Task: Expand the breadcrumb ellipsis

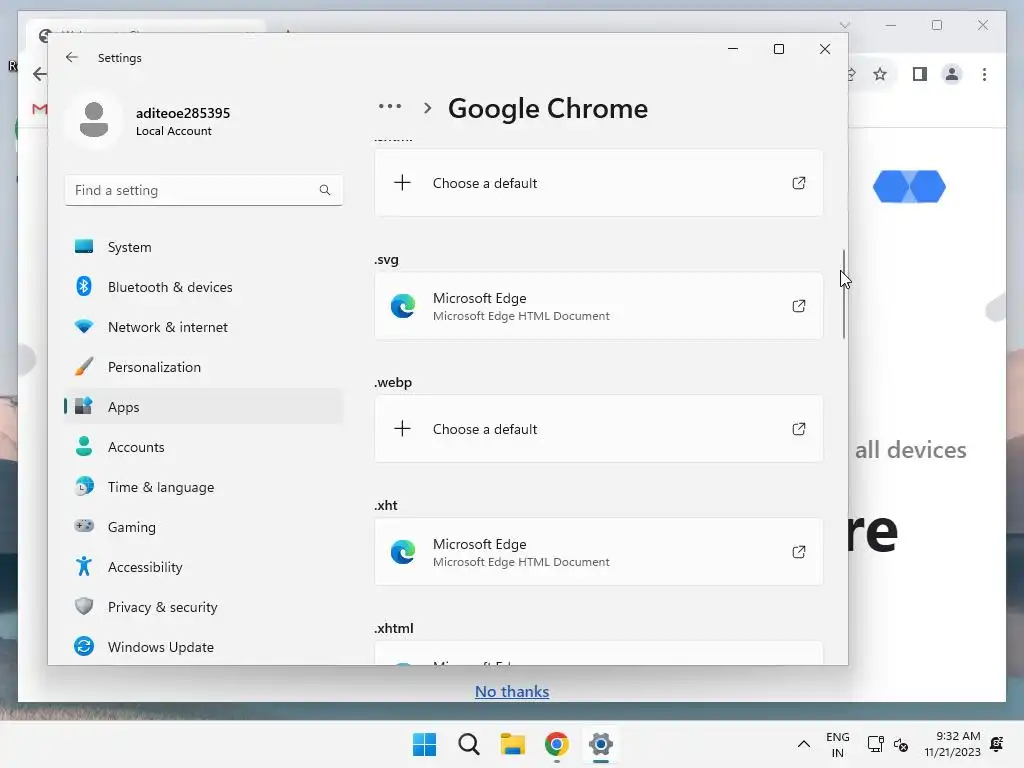Action: click(x=390, y=106)
